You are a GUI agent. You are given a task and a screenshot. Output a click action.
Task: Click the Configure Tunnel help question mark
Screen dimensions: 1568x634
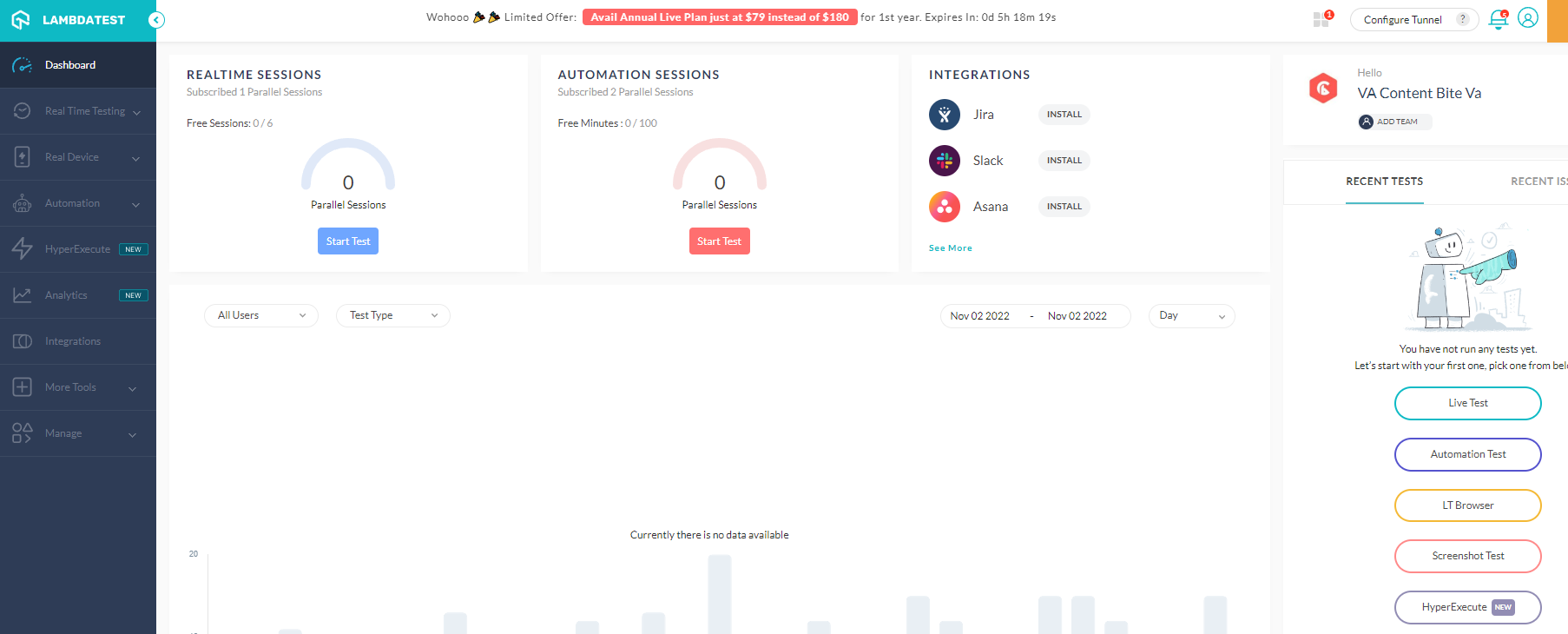(x=1463, y=19)
